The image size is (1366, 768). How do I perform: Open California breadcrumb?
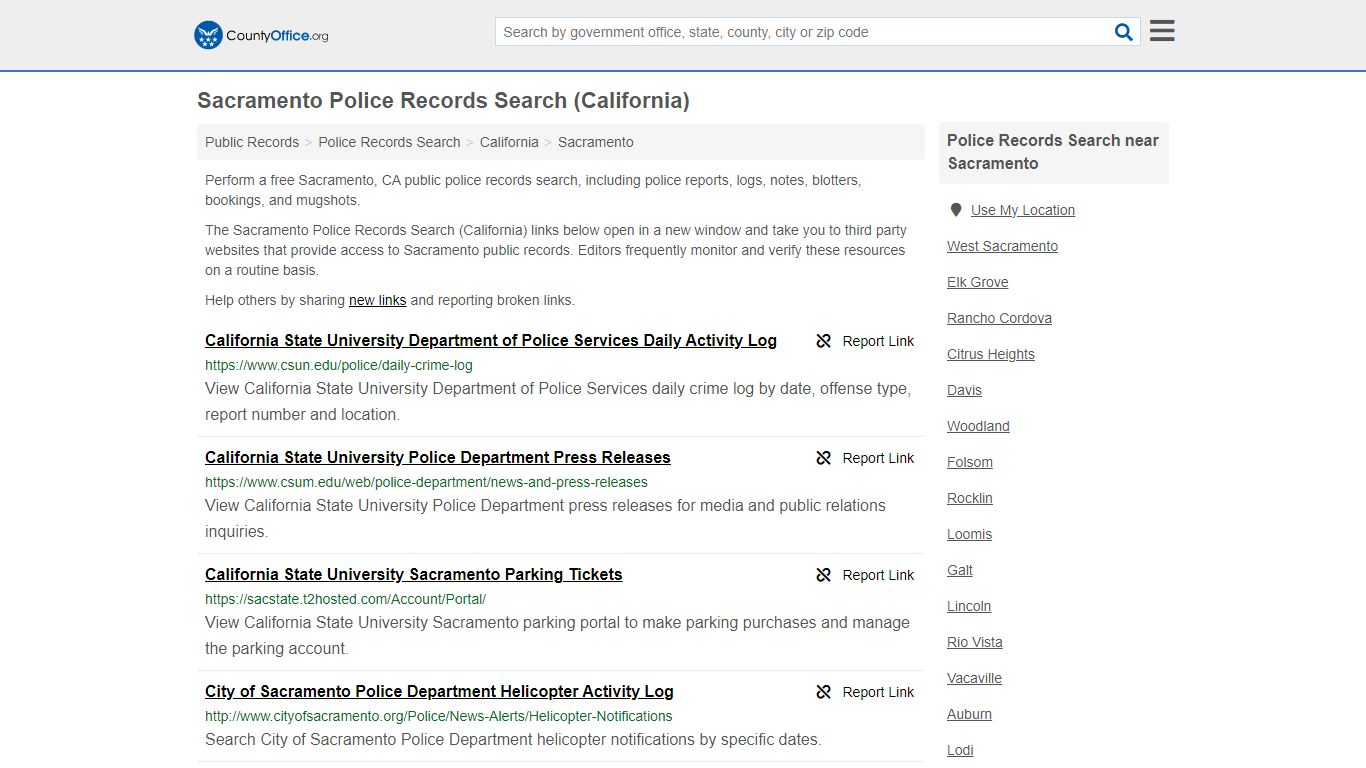[509, 142]
